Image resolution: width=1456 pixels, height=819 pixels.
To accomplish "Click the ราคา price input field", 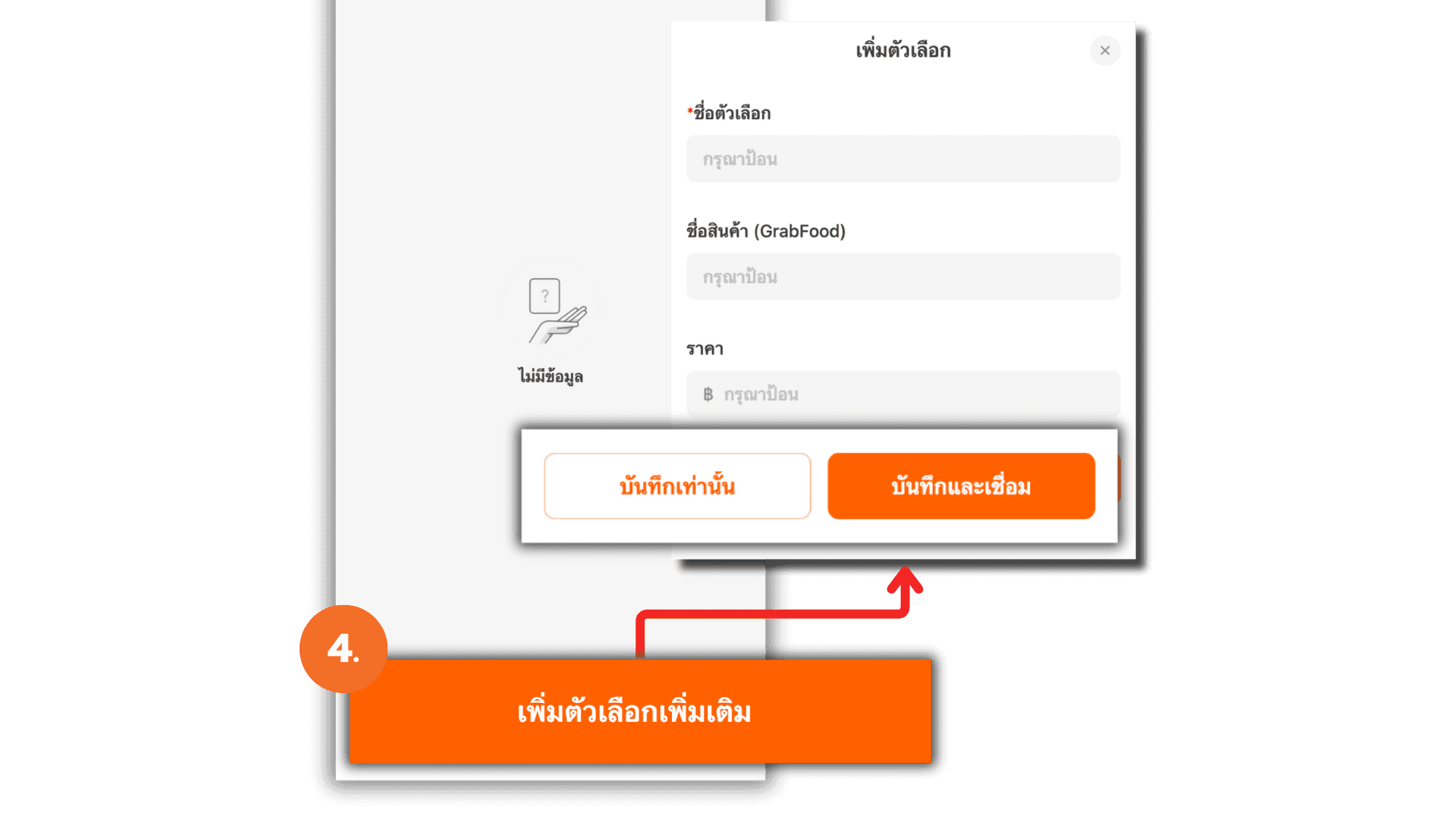I will coord(903,394).
